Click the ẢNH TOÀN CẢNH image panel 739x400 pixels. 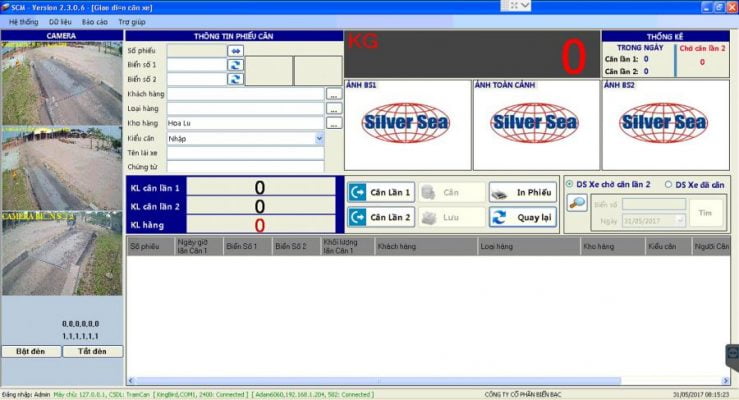point(536,125)
